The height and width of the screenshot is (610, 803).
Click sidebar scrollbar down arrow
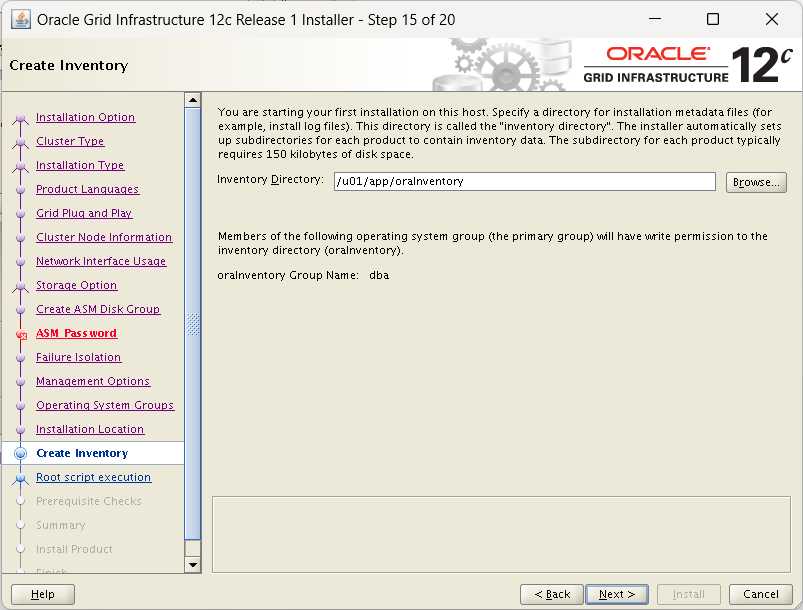[193, 565]
